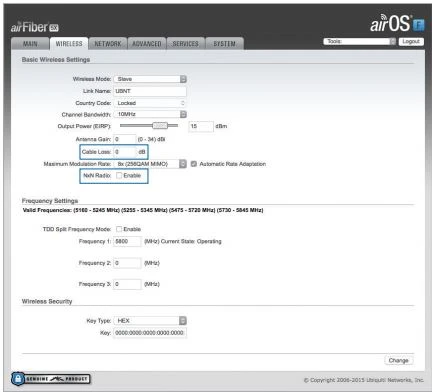Click the Output Power dBm value field
432x392 pixels.
(201, 126)
